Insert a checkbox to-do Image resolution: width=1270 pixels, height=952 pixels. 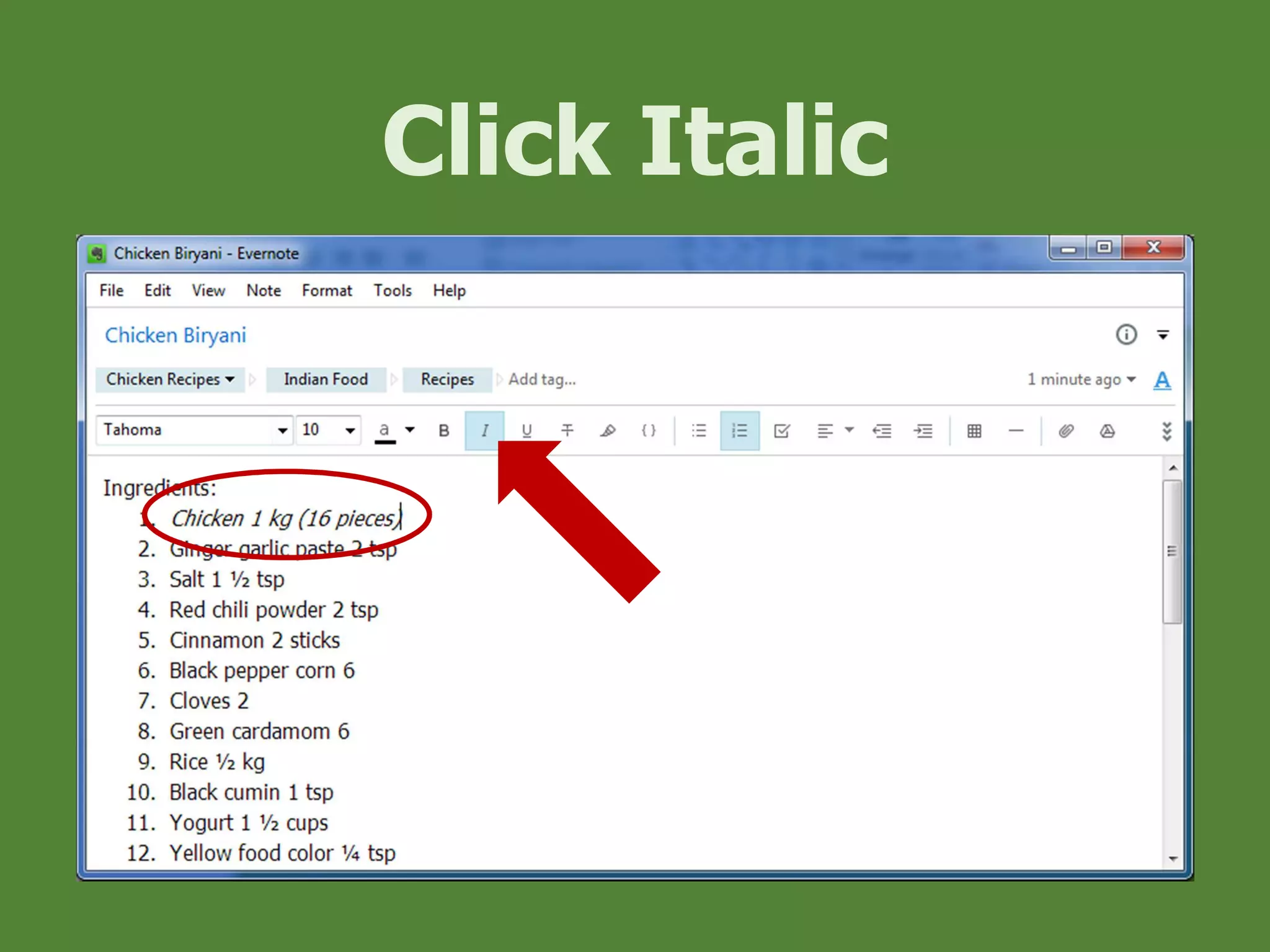[782, 431]
